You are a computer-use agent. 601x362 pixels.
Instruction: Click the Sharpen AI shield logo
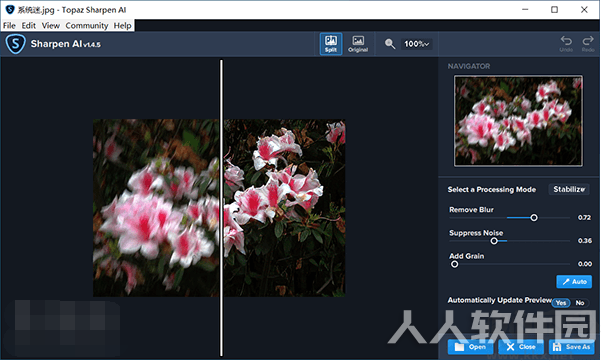pyautogui.click(x=16, y=44)
